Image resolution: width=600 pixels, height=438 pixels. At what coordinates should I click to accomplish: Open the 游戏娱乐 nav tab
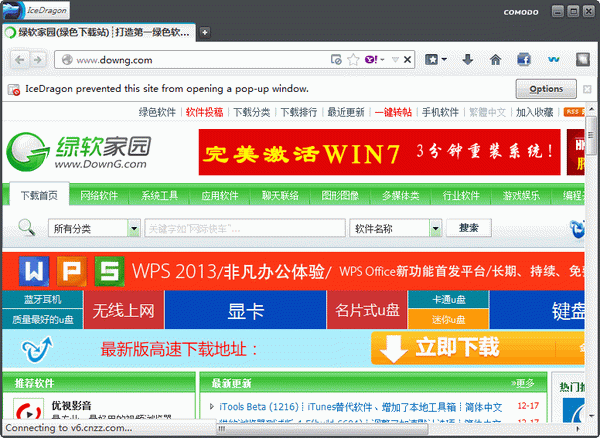pyautogui.click(x=521, y=195)
